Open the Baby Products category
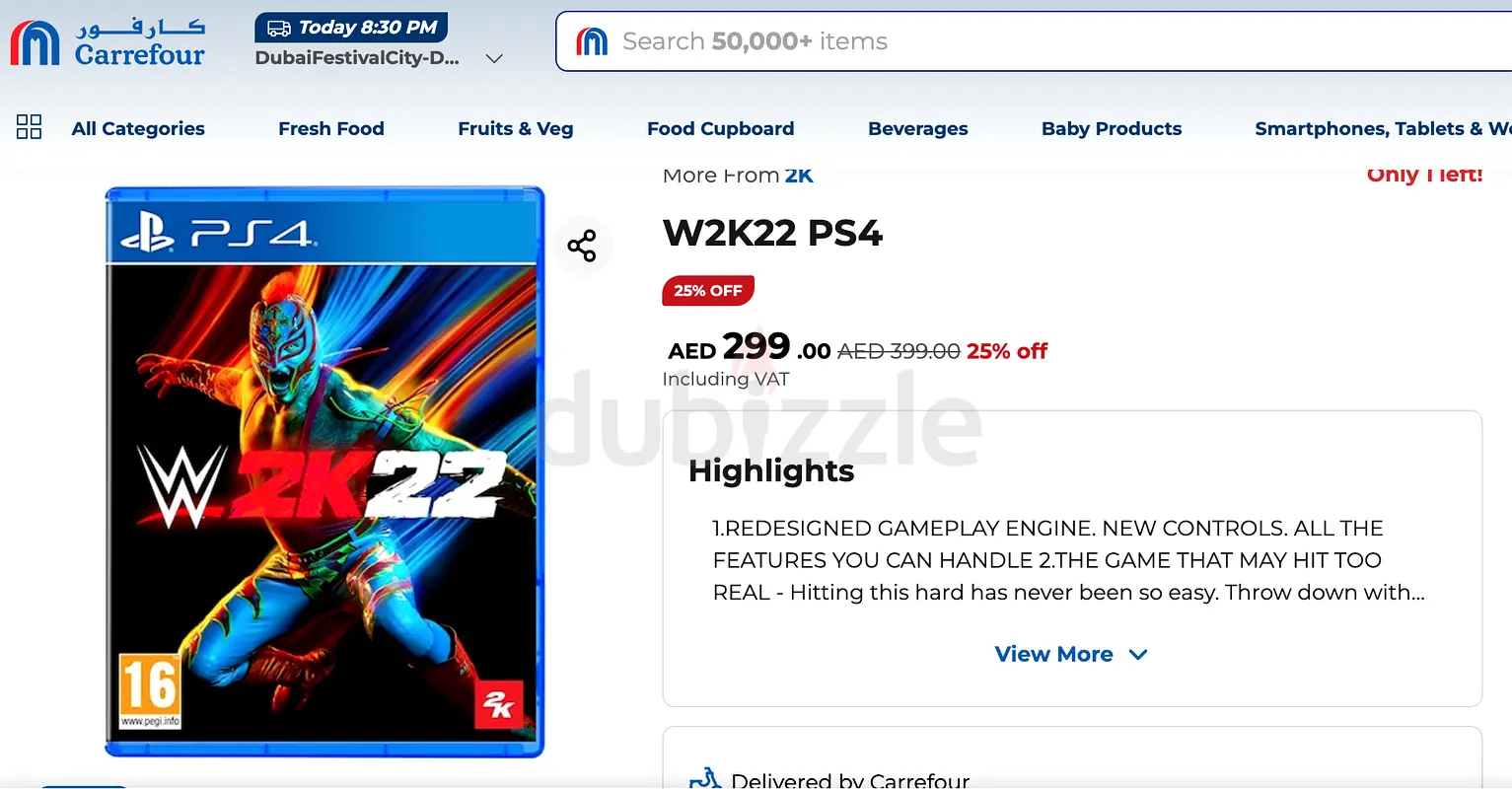This screenshot has width=1512, height=789. (1112, 128)
